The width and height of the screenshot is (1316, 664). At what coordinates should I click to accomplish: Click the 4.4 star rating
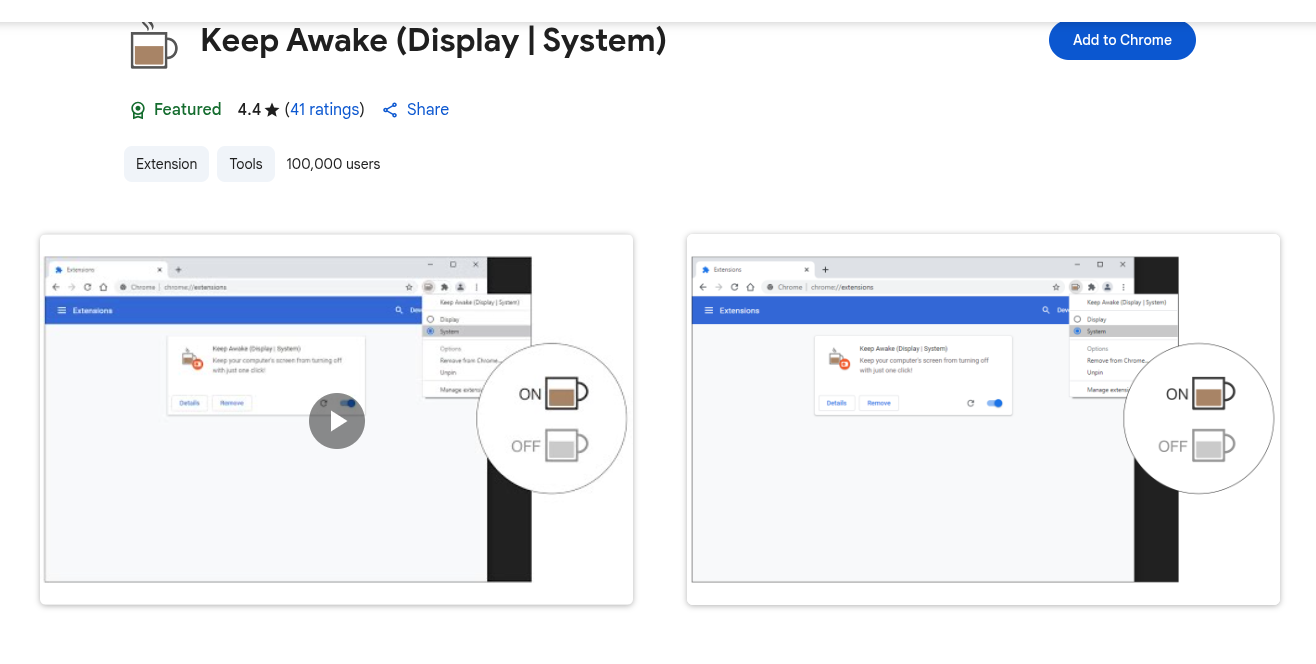coord(258,110)
